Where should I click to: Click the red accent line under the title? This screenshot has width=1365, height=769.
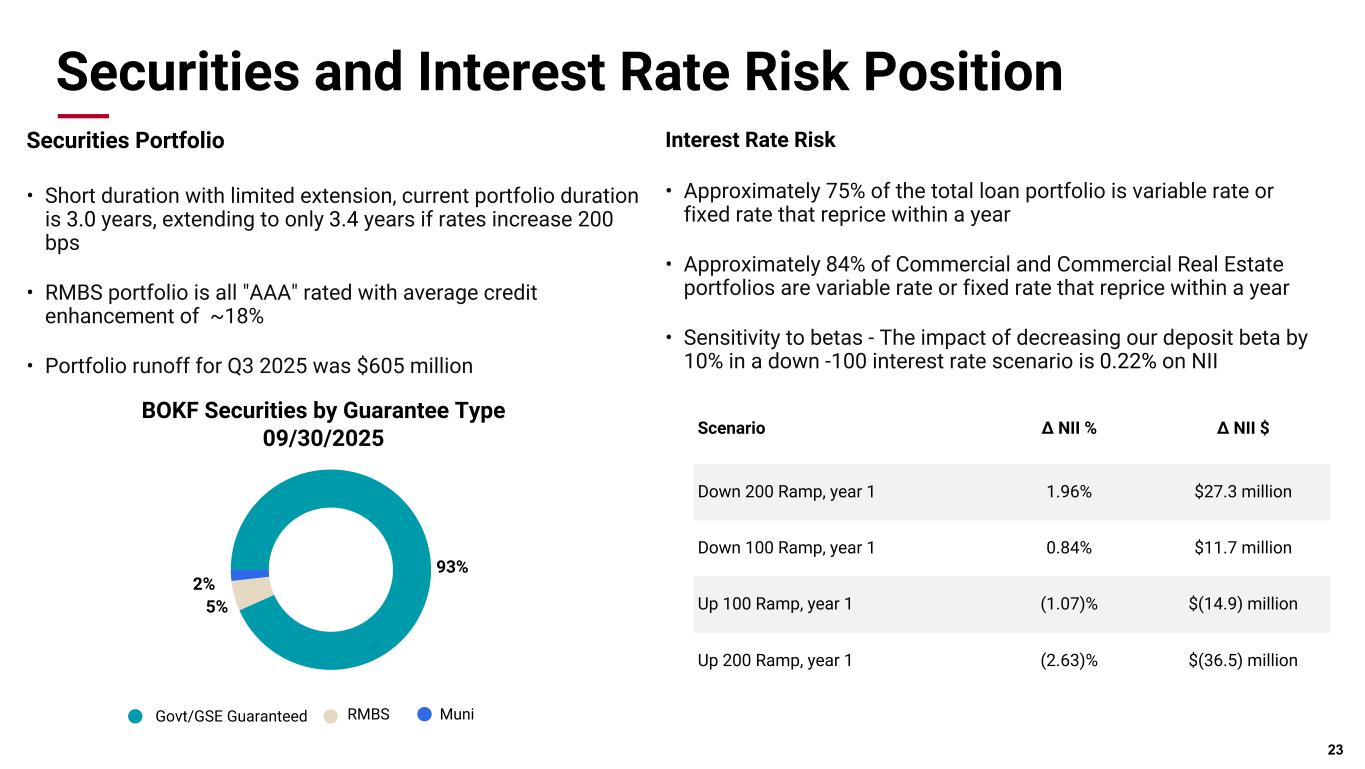point(82,116)
